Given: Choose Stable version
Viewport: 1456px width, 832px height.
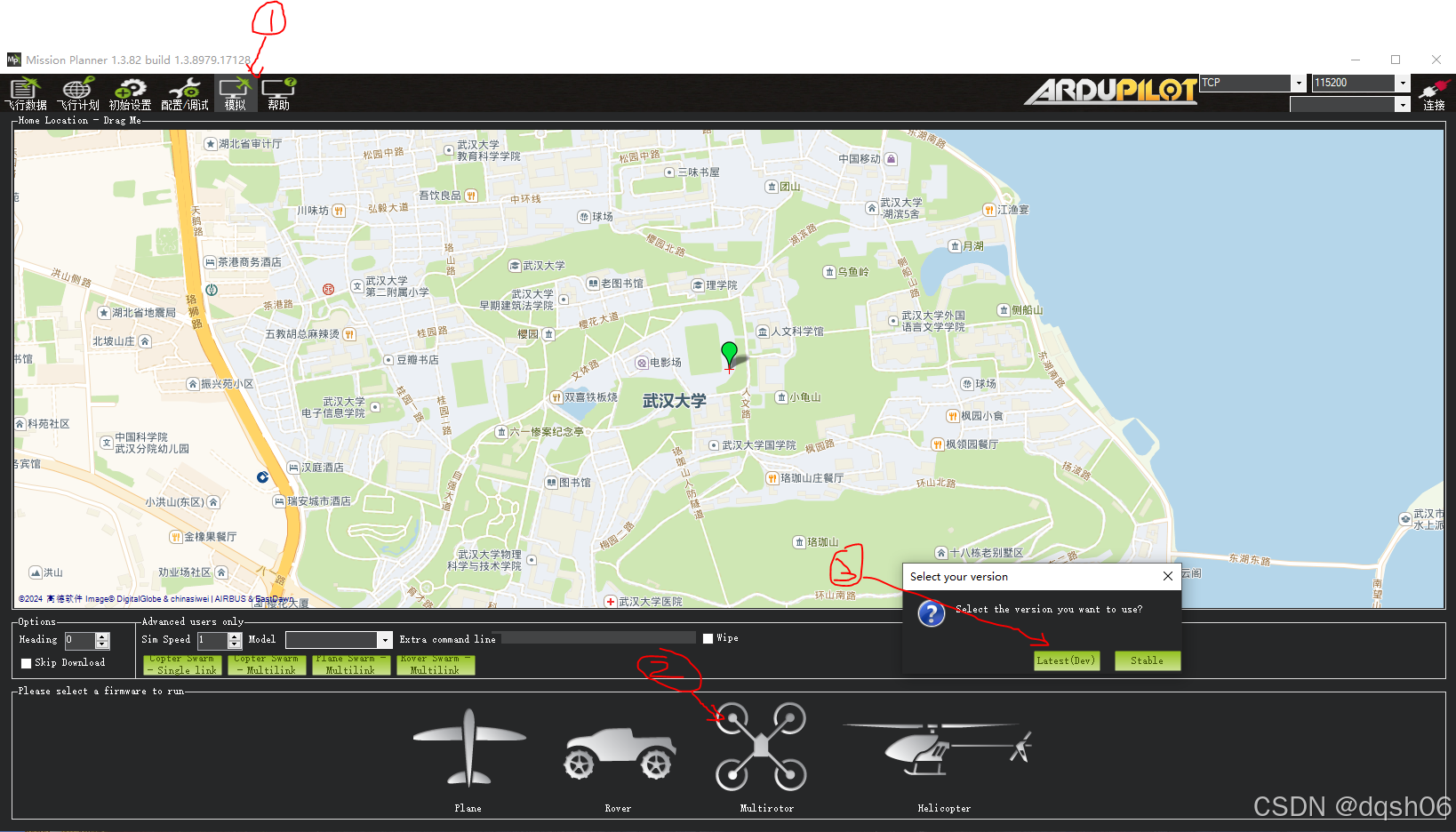Looking at the screenshot, I should click(1148, 660).
